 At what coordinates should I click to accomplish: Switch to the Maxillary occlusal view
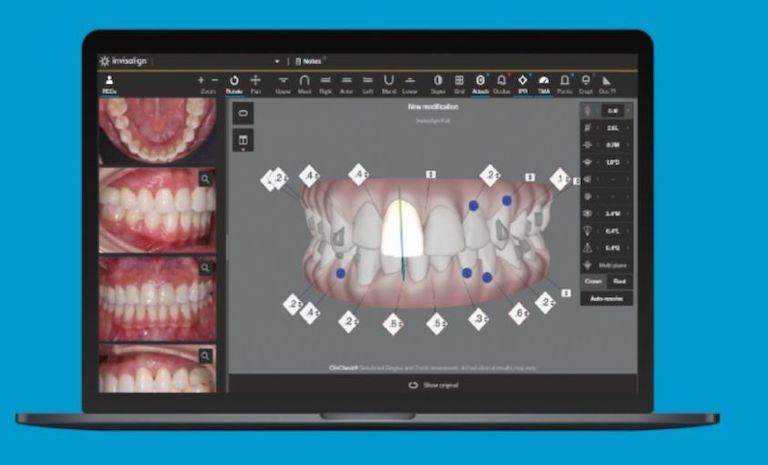click(304, 84)
